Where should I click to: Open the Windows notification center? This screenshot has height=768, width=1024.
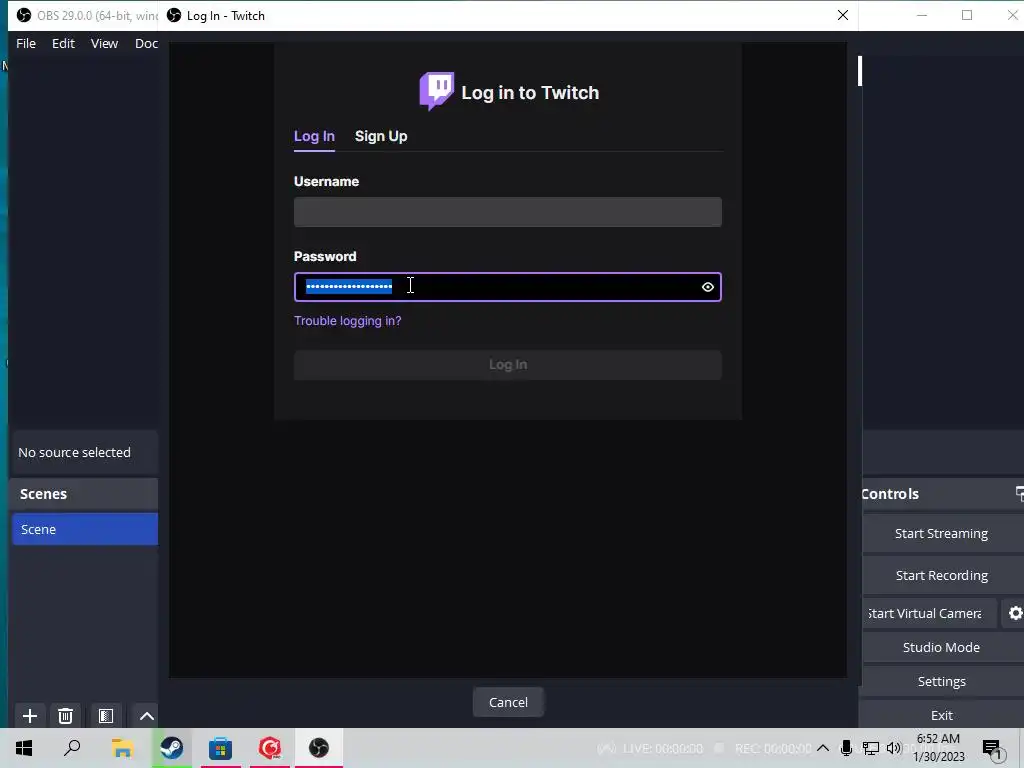click(993, 749)
